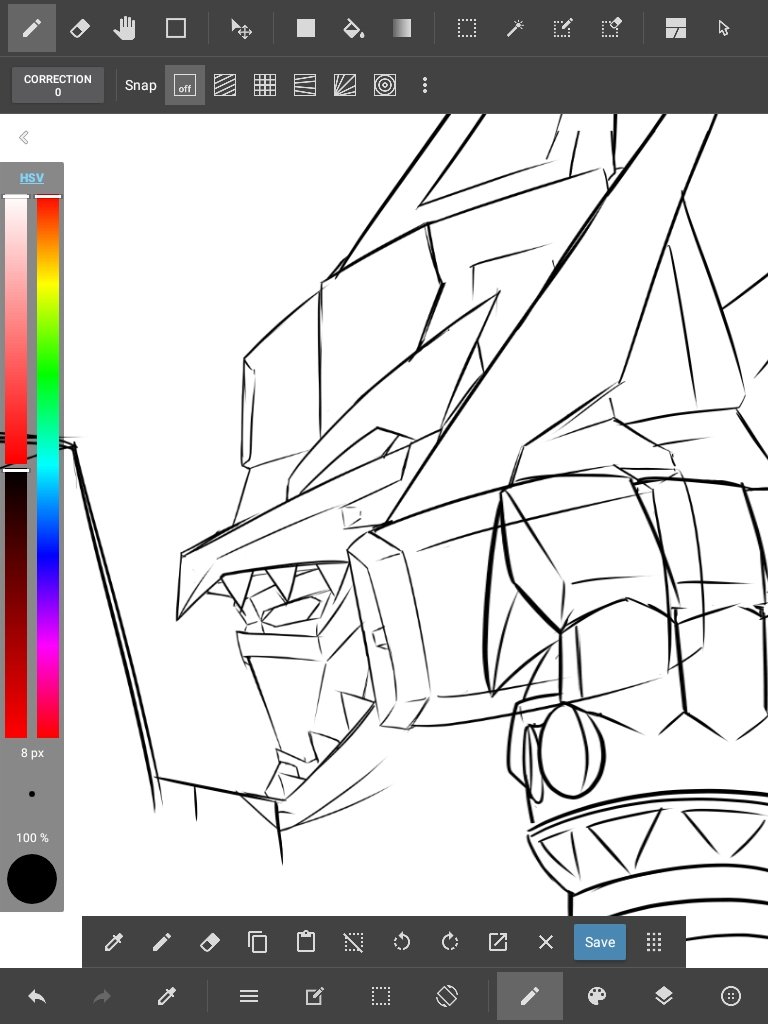Enable parallel lines snap guide

(225, 85)
